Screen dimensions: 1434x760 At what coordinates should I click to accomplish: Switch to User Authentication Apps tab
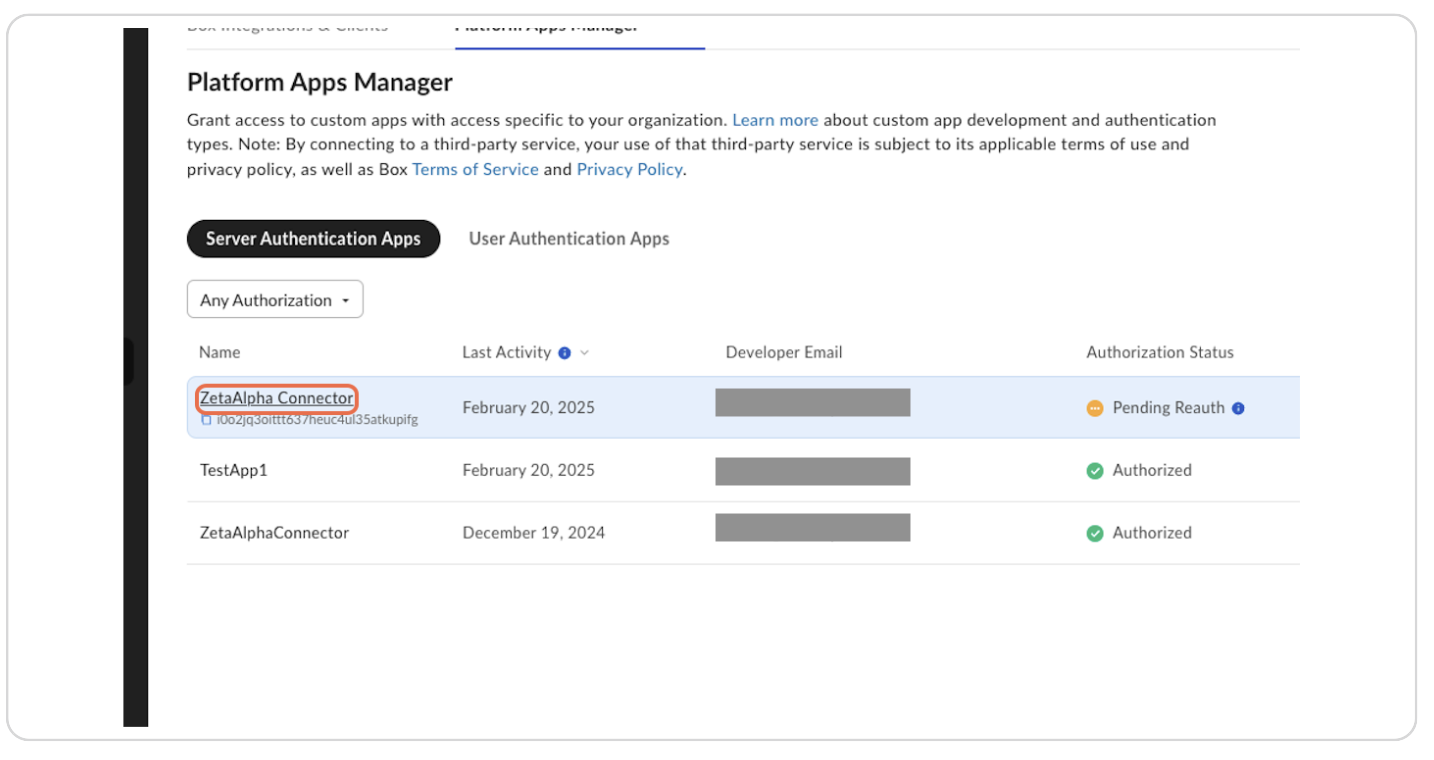point(569,239)
